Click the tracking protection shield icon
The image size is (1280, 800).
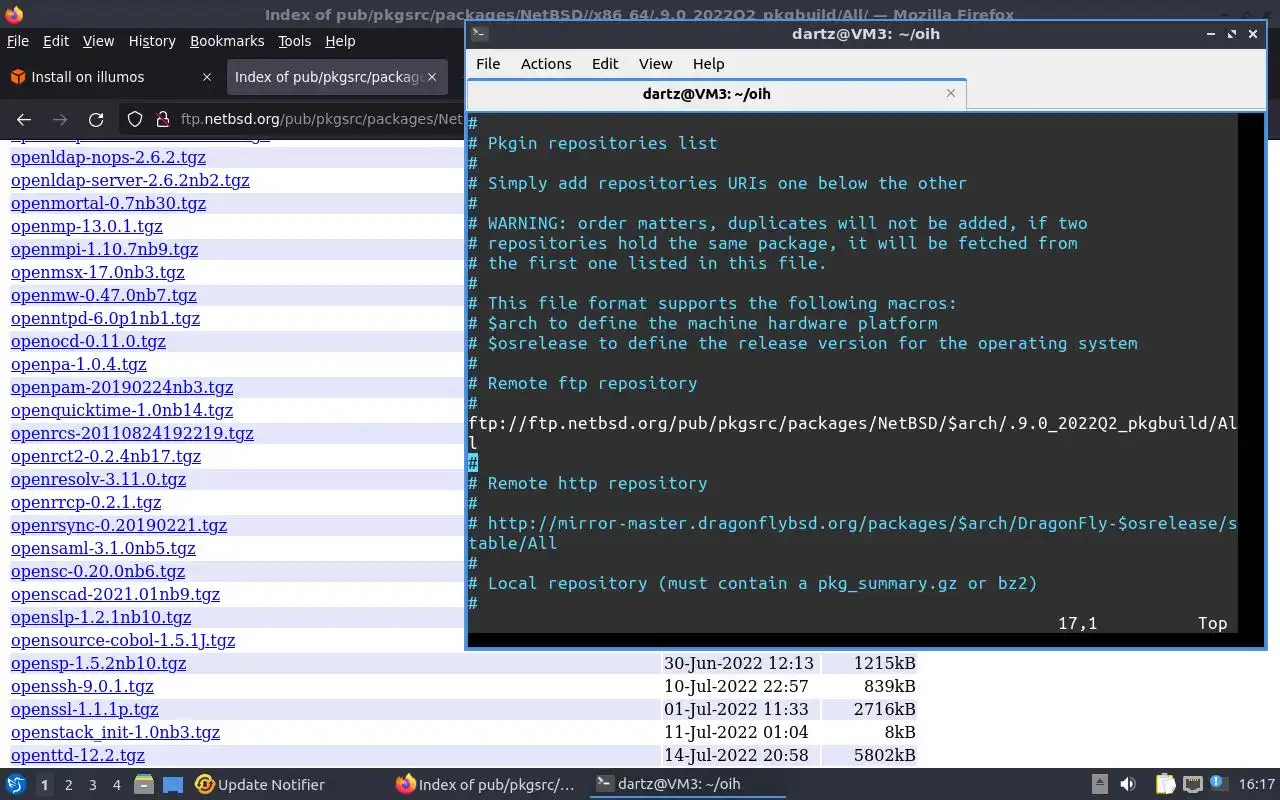click(135, 119)
